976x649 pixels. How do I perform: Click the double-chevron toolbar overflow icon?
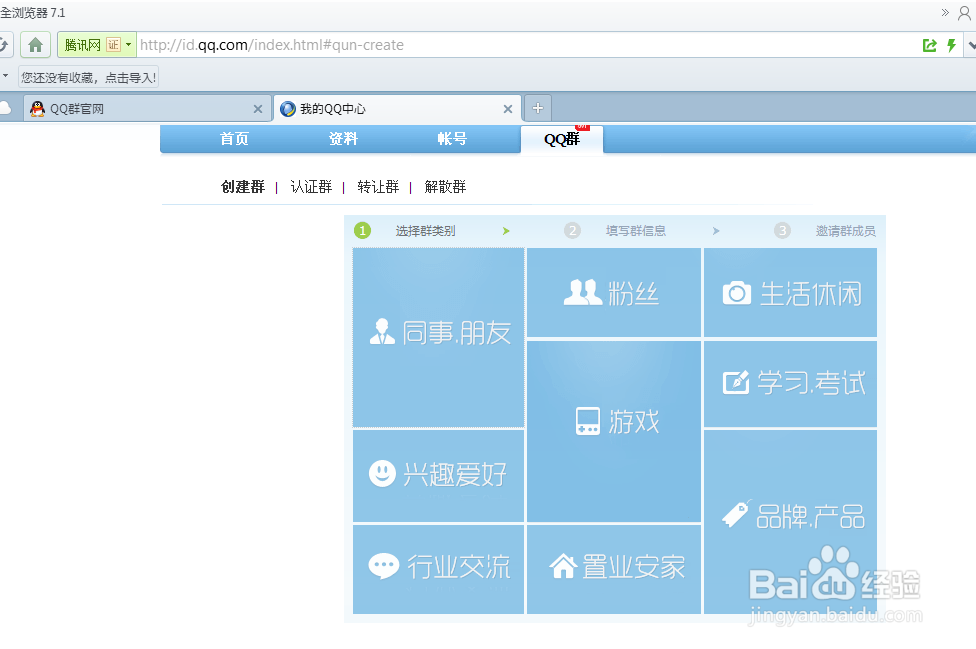(x=945, y=12)
